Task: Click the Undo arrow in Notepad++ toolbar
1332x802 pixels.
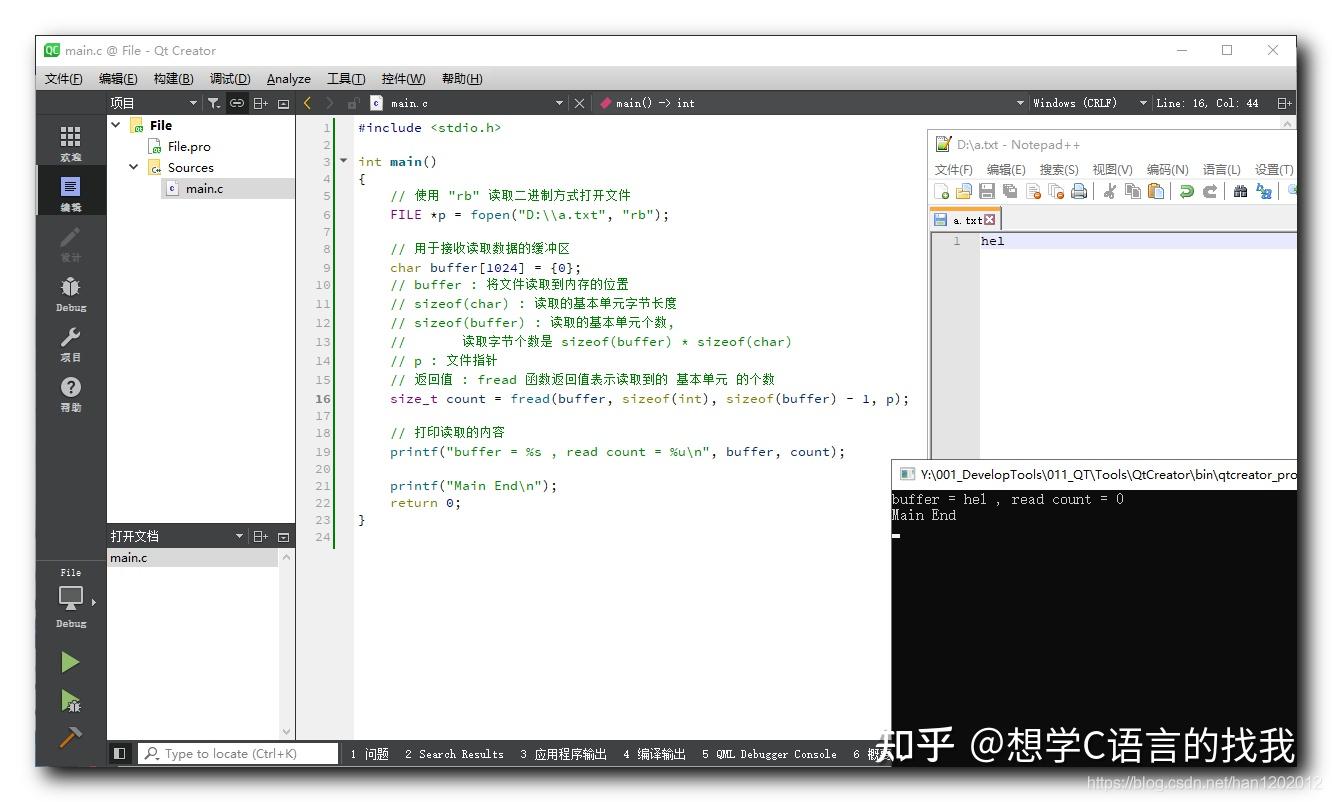Action: coord(1188,191)
